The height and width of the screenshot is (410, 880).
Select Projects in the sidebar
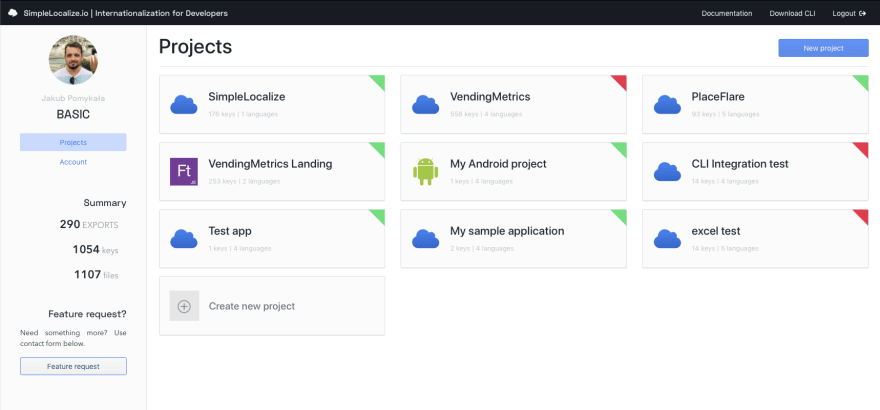point(73,142)
